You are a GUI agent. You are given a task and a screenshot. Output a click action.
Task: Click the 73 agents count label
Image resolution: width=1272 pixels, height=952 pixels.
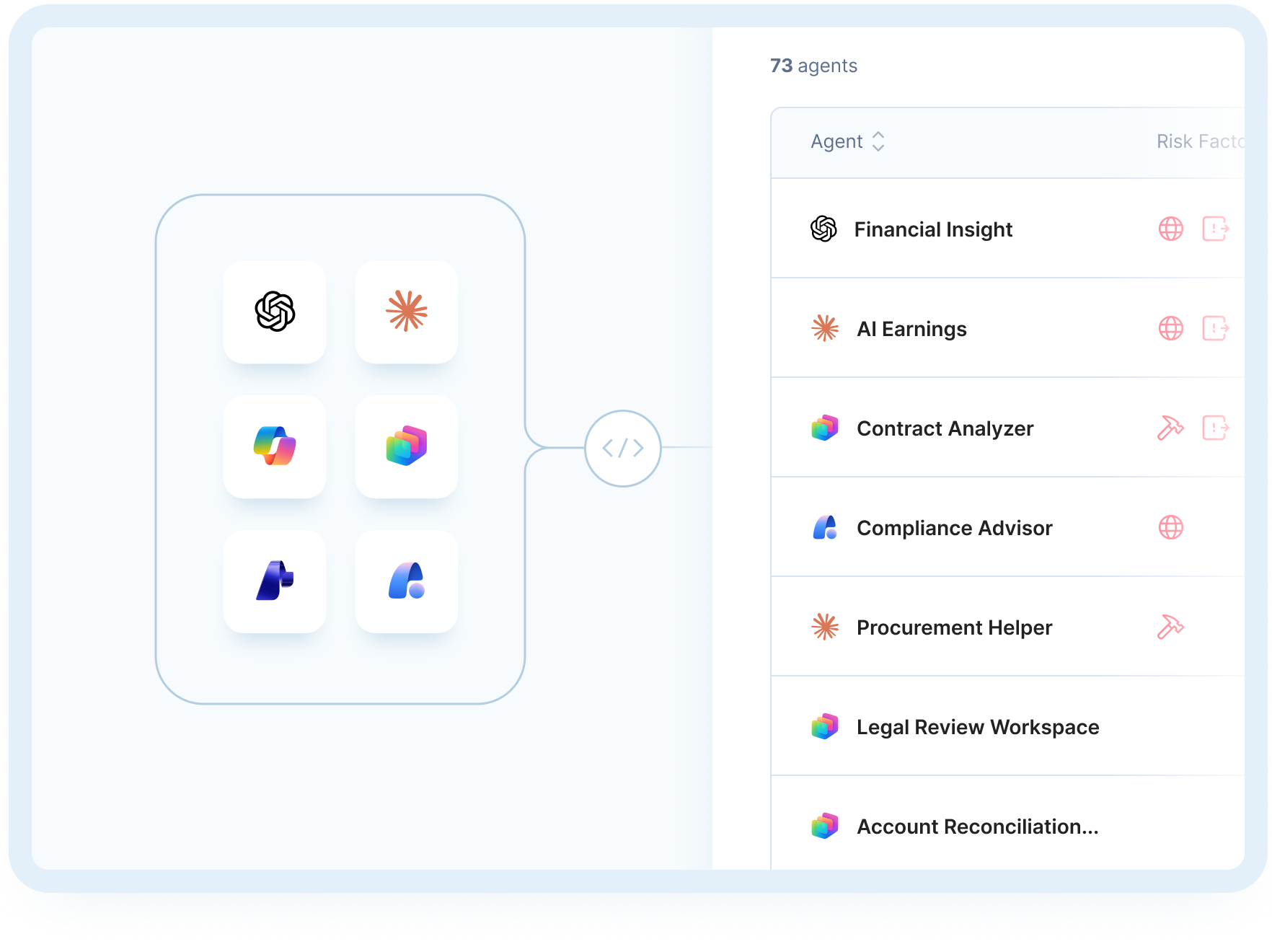tap(813, 66)
